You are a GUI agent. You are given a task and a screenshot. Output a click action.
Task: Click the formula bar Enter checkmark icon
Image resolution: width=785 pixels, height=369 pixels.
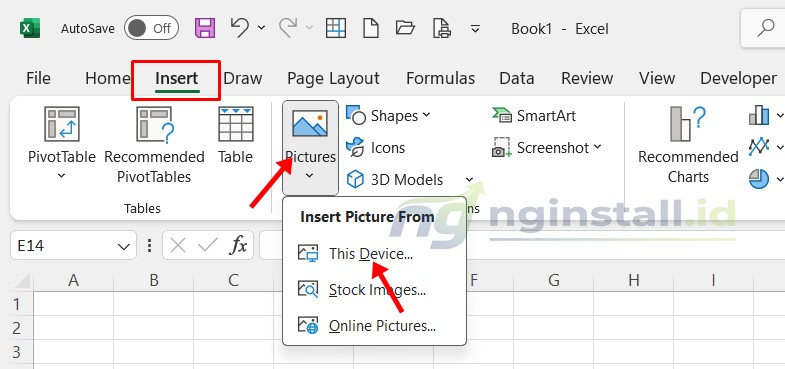(207, 245)
